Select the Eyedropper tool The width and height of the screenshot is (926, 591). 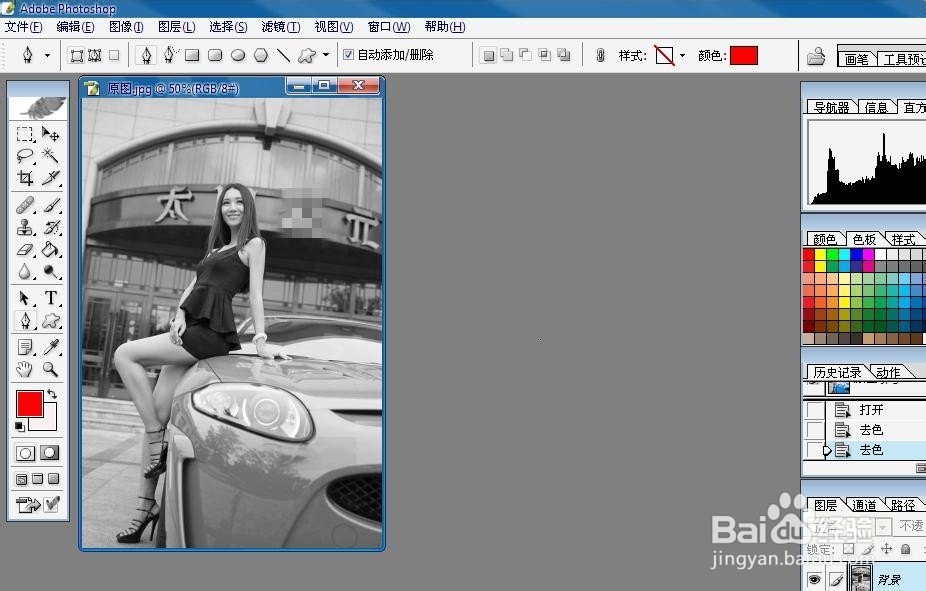tap(51, 347)
